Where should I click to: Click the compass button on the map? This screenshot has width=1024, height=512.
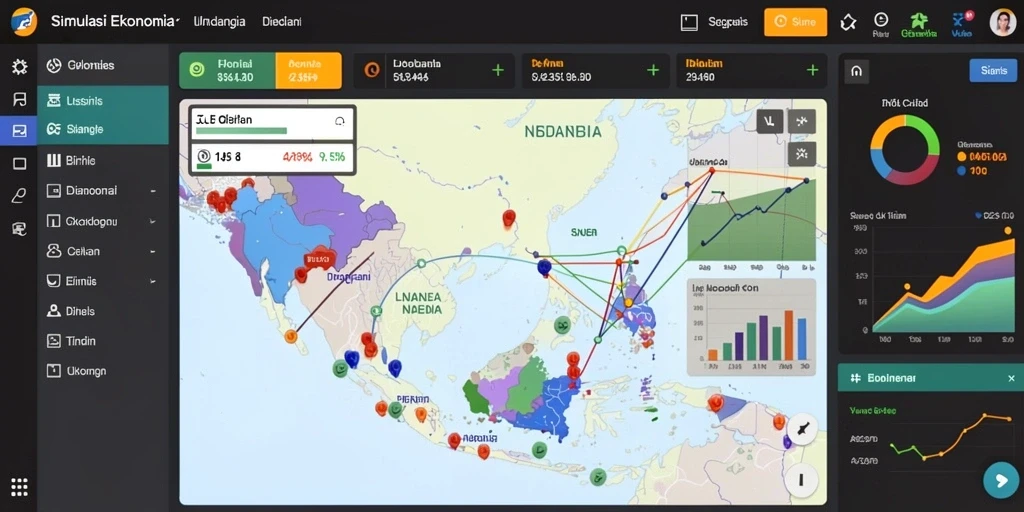(802, 430)
